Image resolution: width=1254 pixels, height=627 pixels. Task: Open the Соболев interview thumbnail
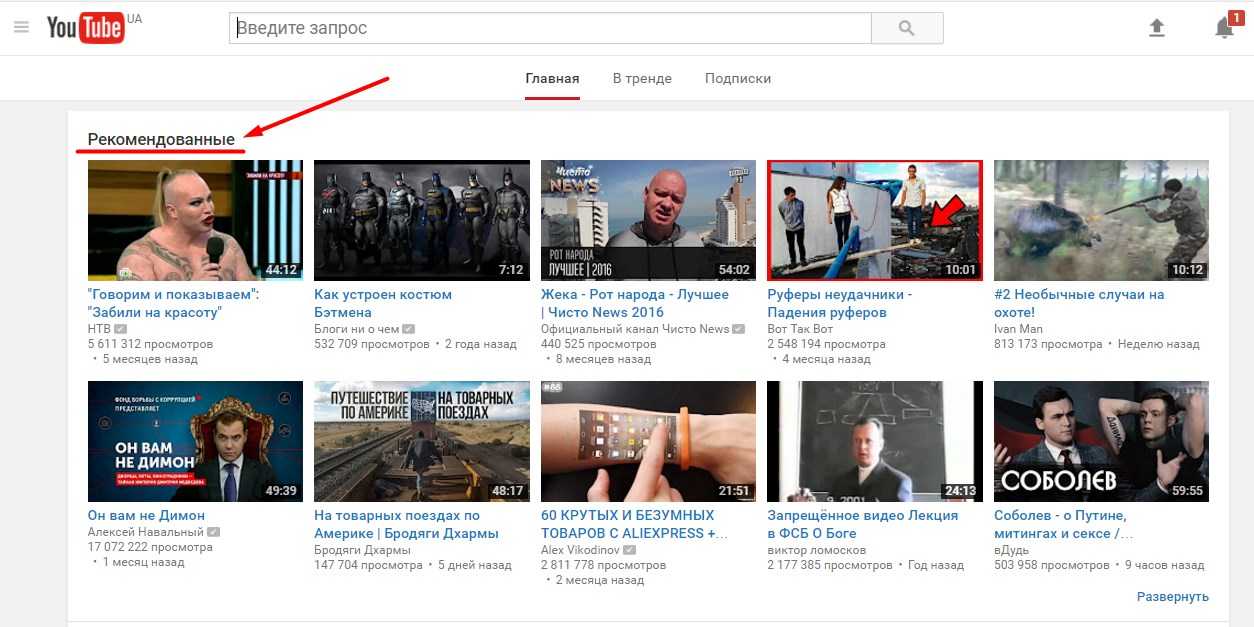[1101, 441]
